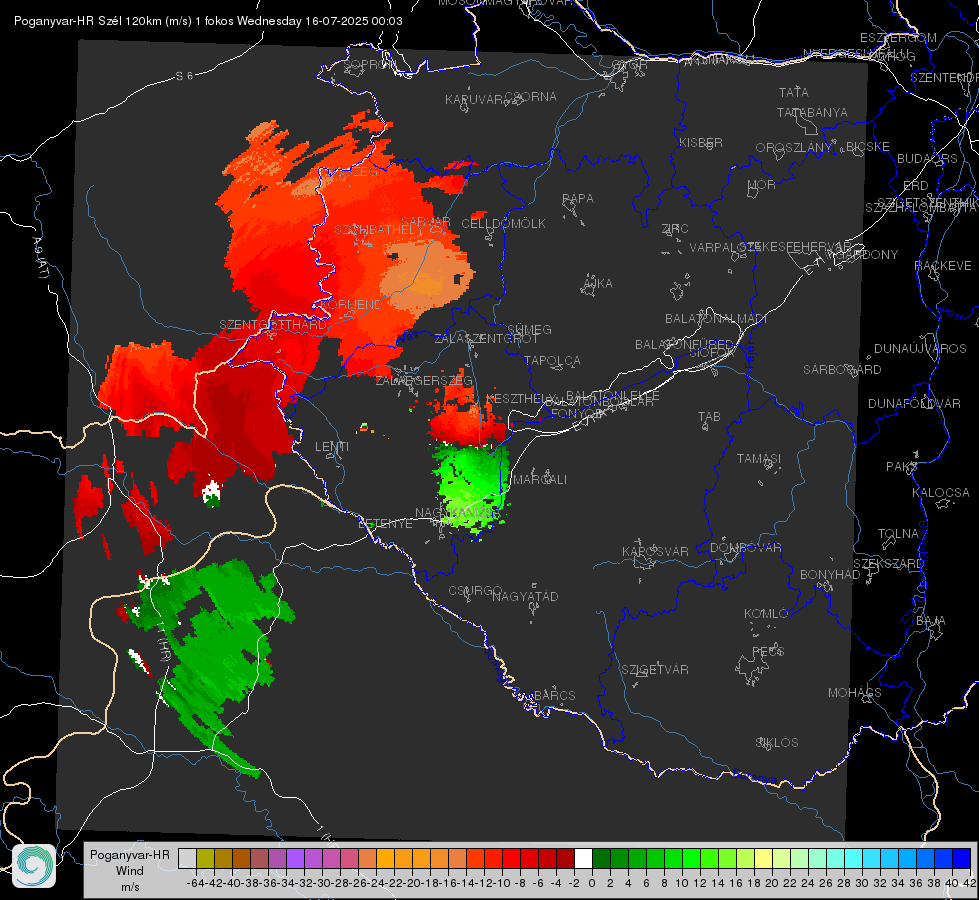Click the TATABANYA label
This screenshot has height=900, width=979.
click(x=812, y=113)
